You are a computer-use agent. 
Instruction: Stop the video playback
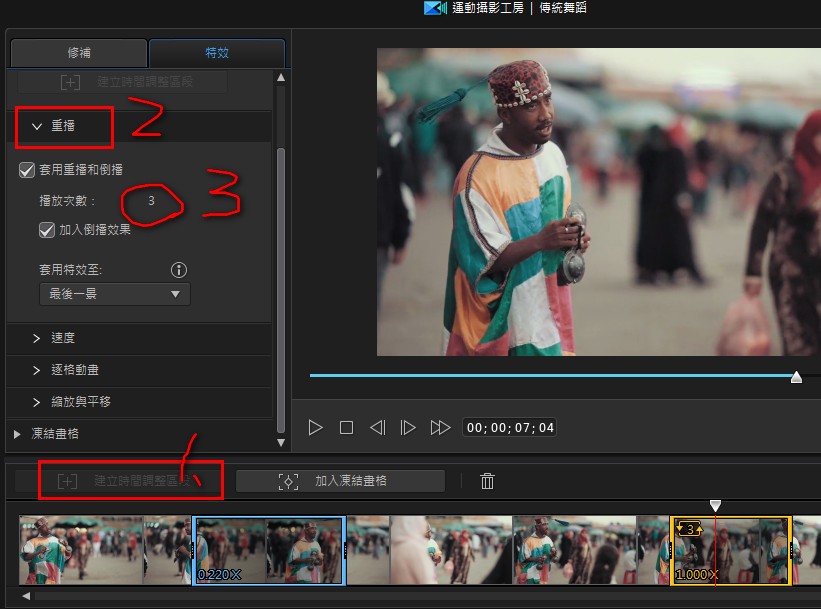tap(346, 428)
